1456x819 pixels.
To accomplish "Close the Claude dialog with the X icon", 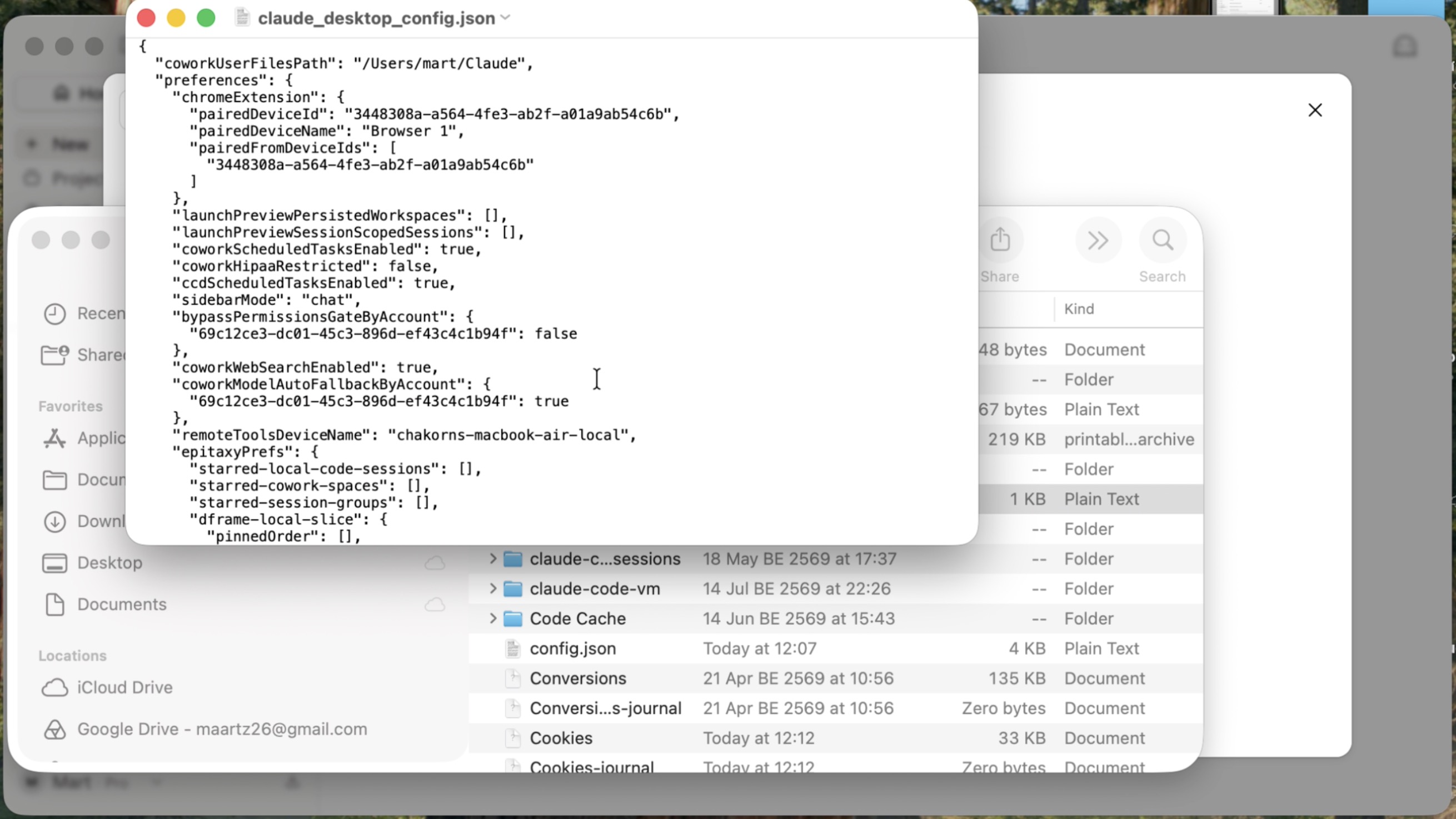I will tap(1315, 109).
